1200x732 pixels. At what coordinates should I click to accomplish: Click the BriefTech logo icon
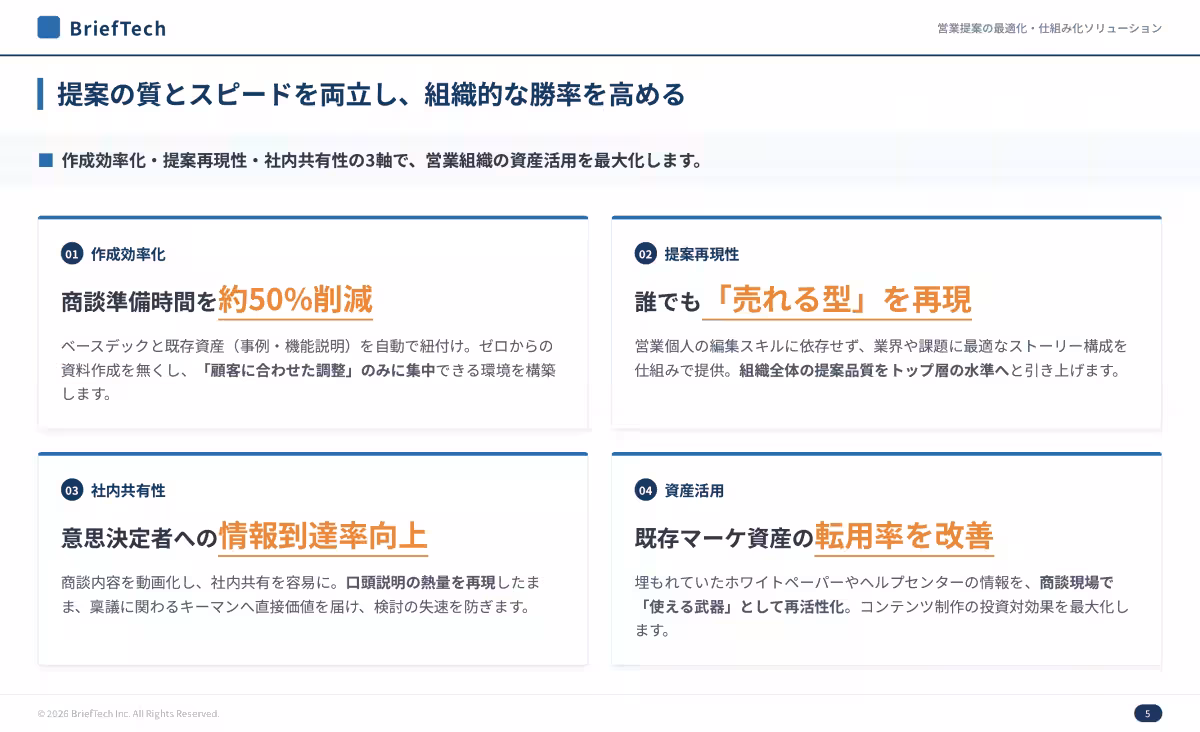[51, 28]
